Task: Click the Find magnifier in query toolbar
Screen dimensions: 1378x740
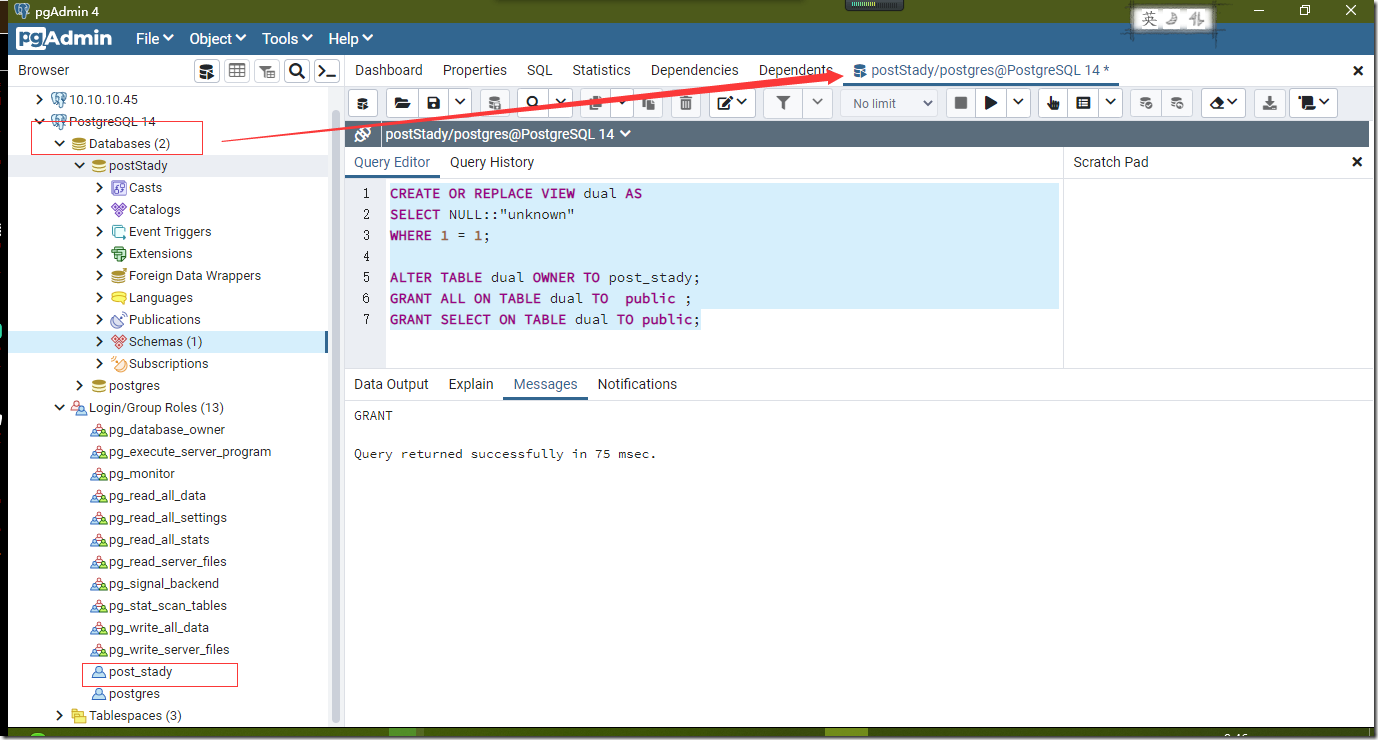Action: tap(533, 103)
